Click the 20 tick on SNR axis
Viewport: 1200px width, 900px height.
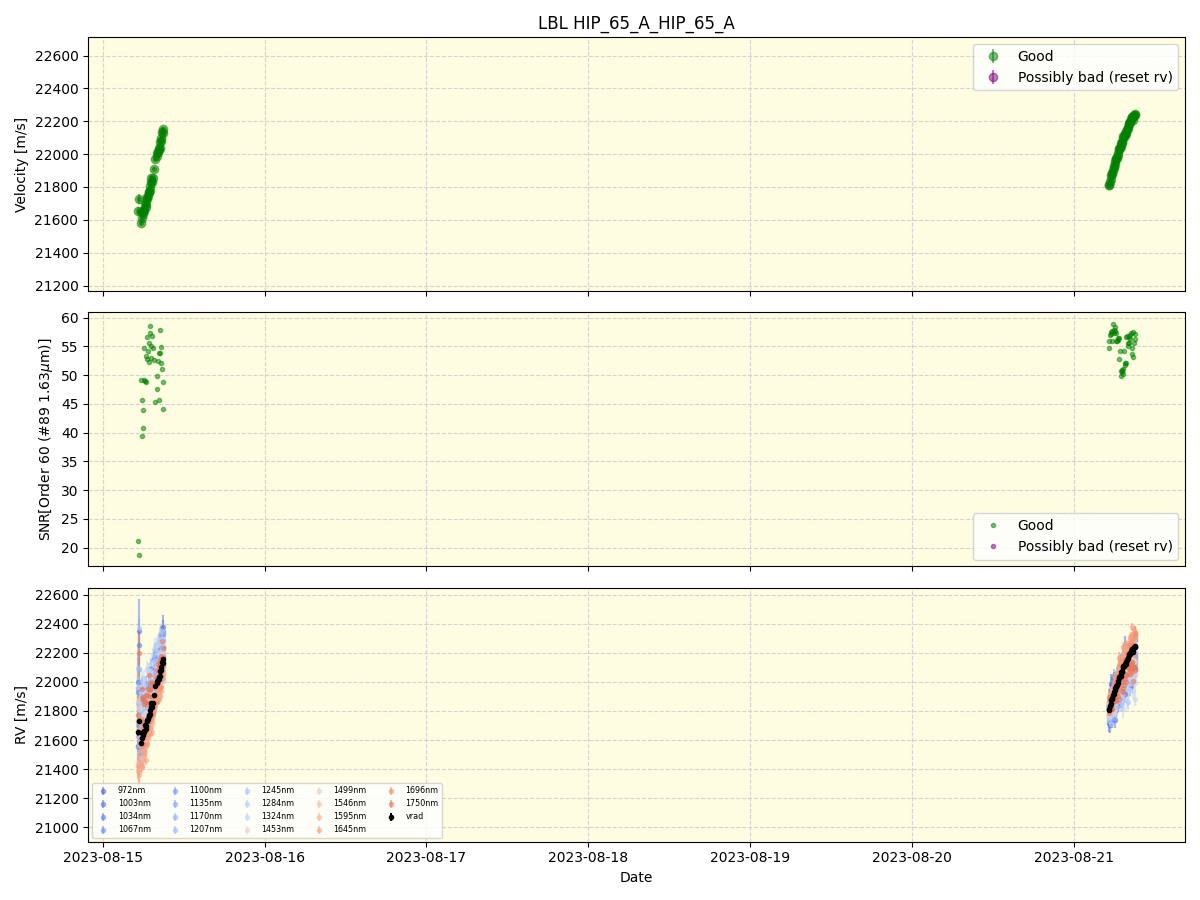pyautogui.click(x=72, y=548)
